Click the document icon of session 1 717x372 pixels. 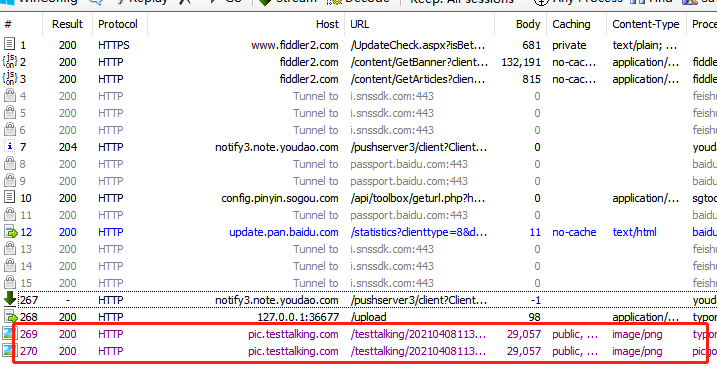9,44
